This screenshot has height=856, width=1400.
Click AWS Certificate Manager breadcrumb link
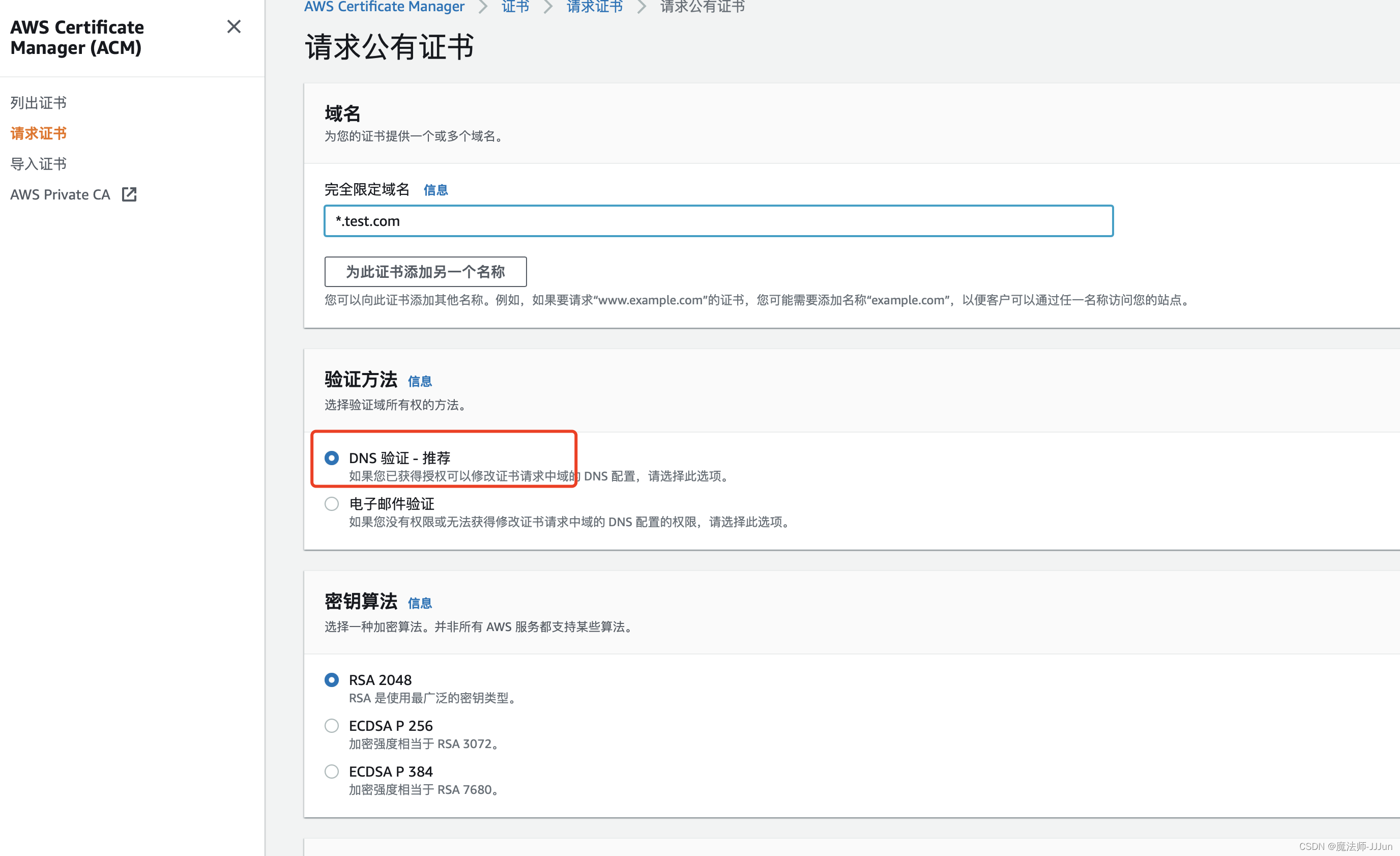(384, 6)
